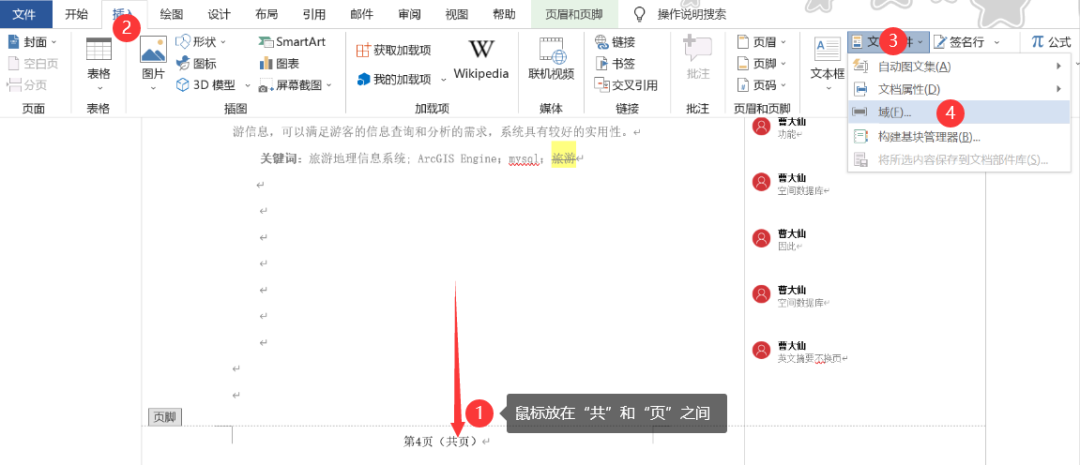The width and height of the screenshot is (1080, 465).
Task: Open the 邮件 ribbon tab
Action: (x=362, y=14)
